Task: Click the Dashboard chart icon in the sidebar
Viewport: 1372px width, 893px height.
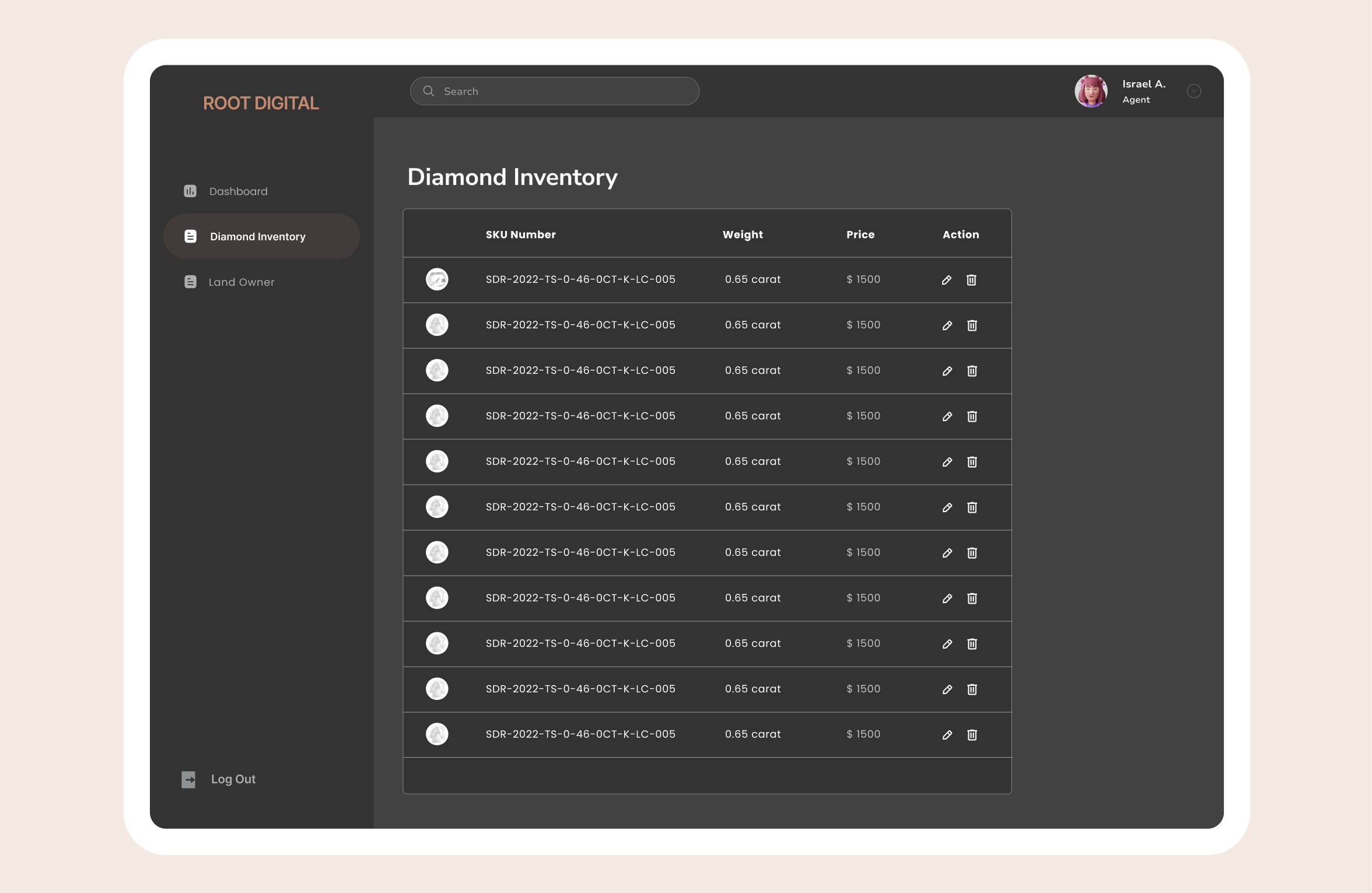Action: [x=190, y=191]
